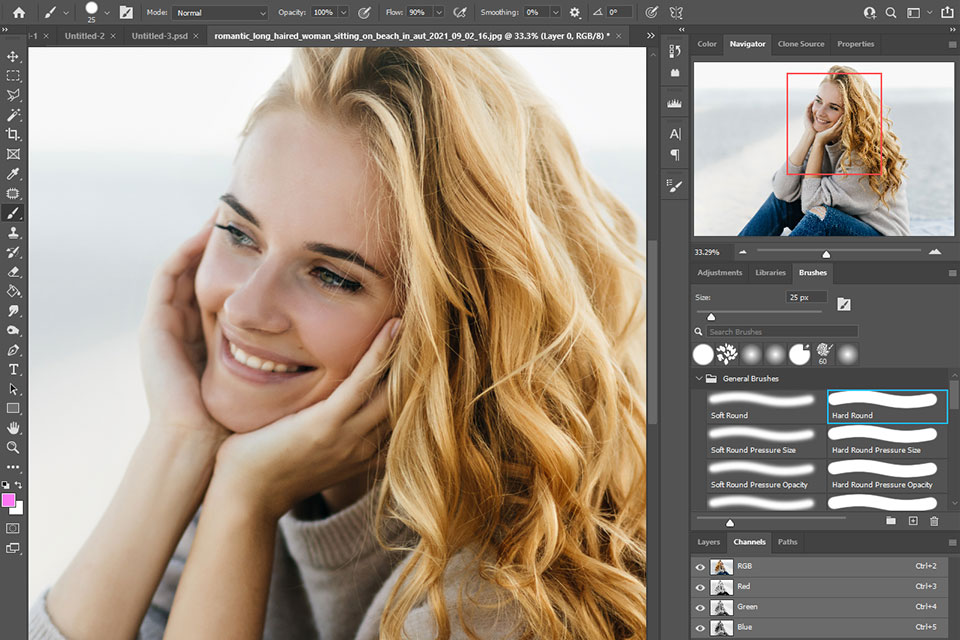960x640 pixels.
Task: Select the Rectangle shape tool
Action: (13, 408)
